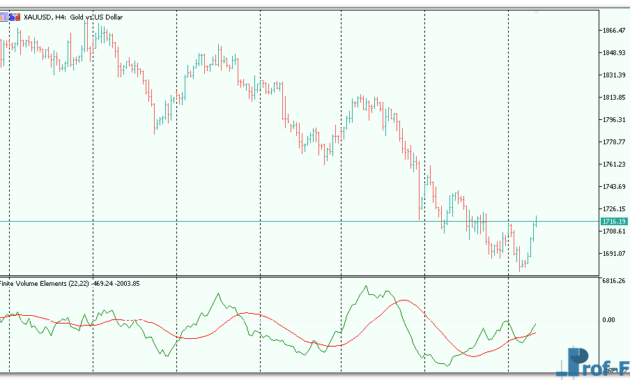Click the current price tag 1716.19
The width and height of the screenshot is (630, 380).
[614, 221]
